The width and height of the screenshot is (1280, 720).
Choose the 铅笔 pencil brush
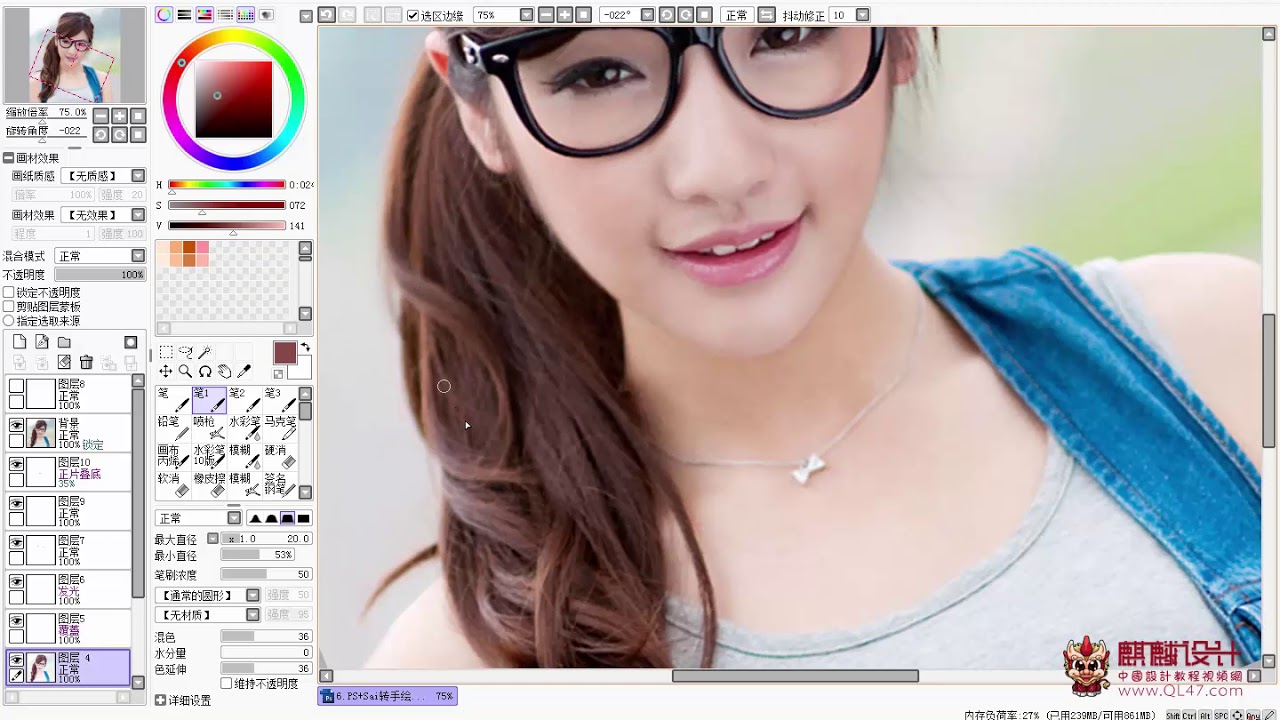point(173,428)
